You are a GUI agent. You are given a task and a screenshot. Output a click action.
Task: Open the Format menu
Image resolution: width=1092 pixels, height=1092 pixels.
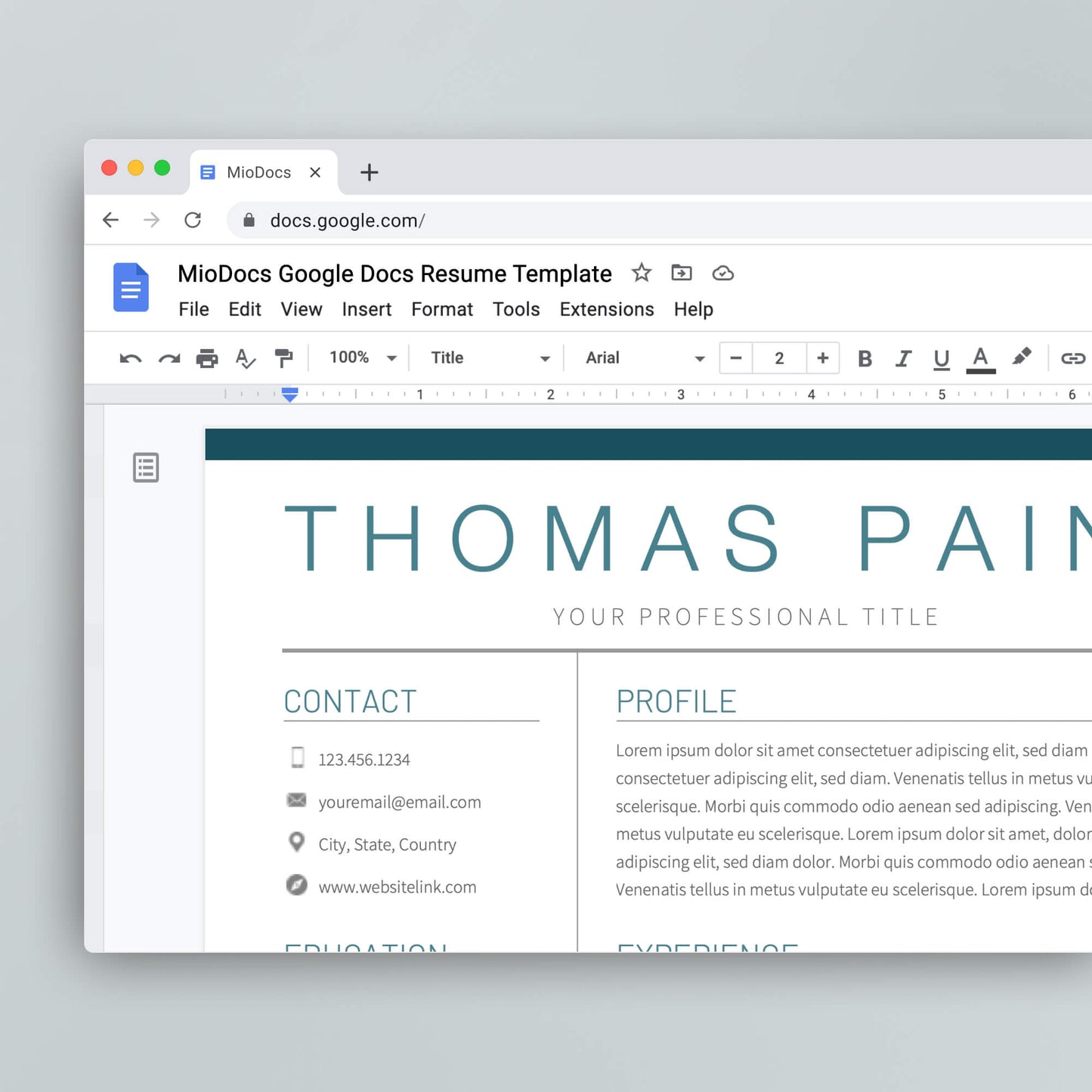pyautogui.click(x=442, y=309)
